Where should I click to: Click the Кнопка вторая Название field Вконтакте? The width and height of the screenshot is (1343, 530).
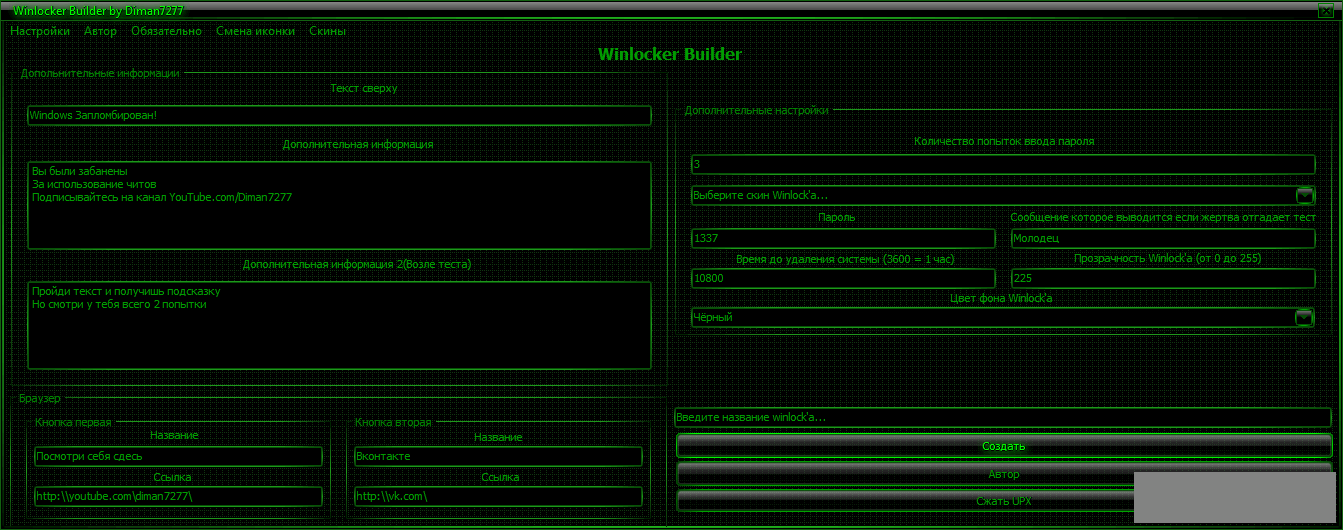[498, 456]
